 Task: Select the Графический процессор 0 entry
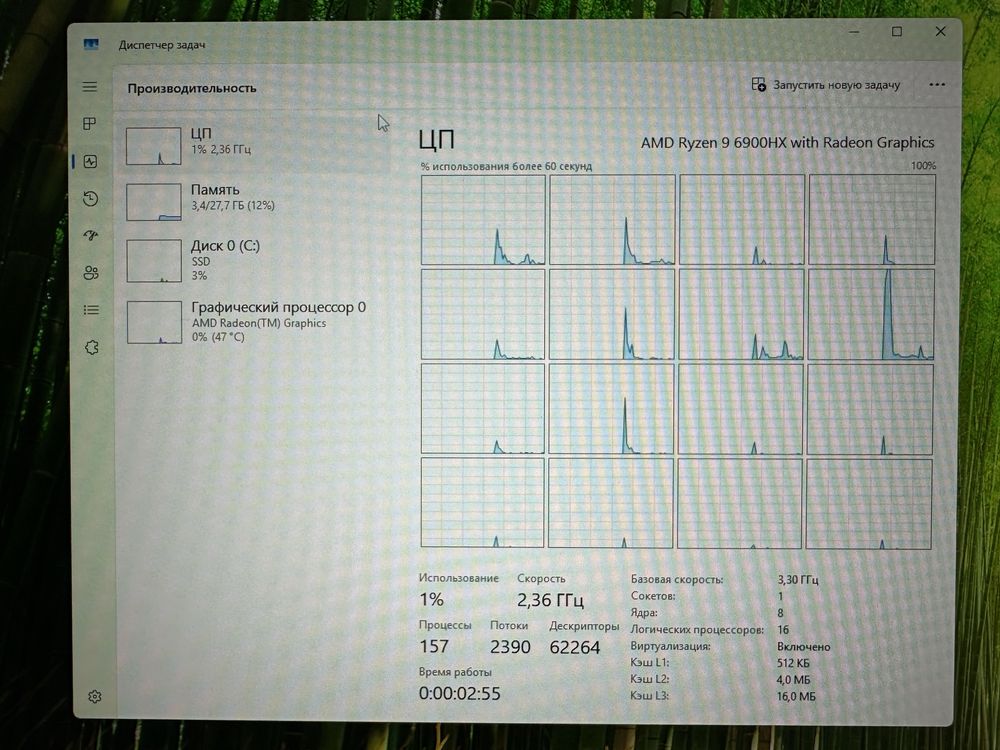click(253, 322)
